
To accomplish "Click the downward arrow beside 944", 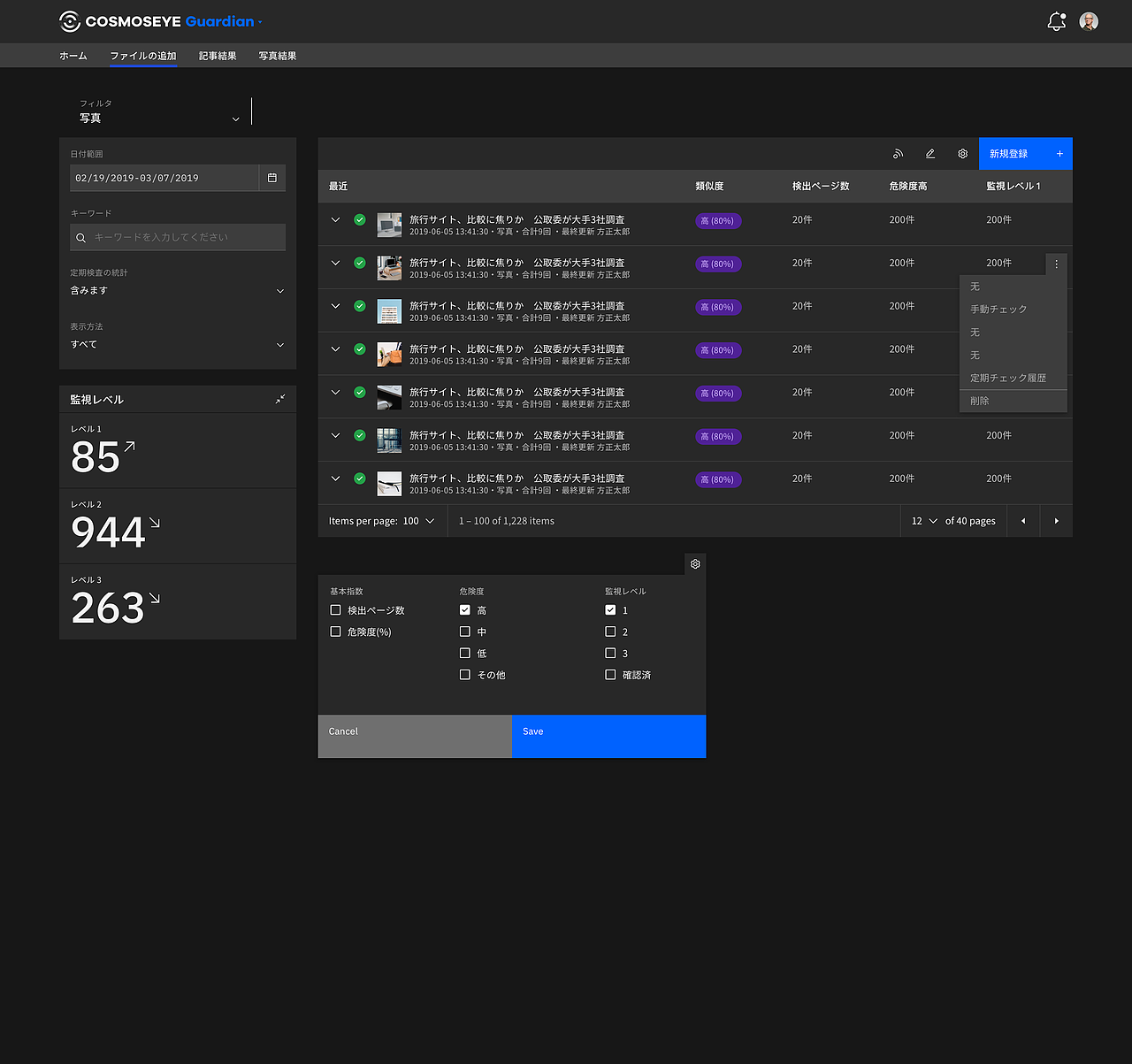I will pos(155,523).
